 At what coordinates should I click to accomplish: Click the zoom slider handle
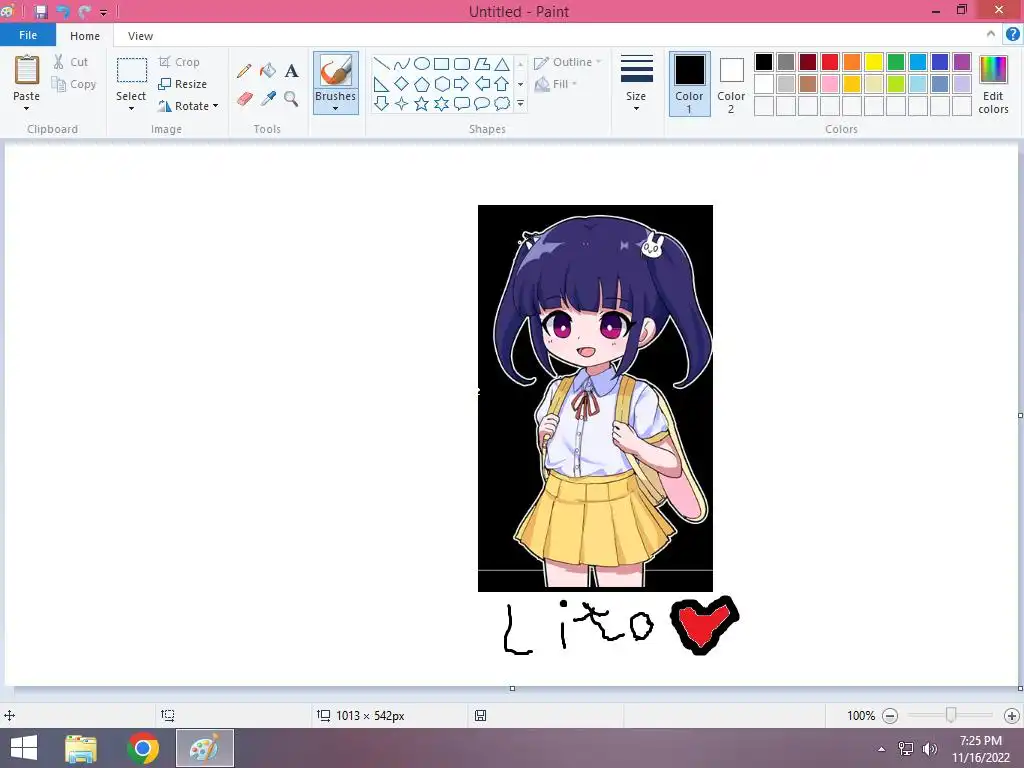click(x=951, y=715)
